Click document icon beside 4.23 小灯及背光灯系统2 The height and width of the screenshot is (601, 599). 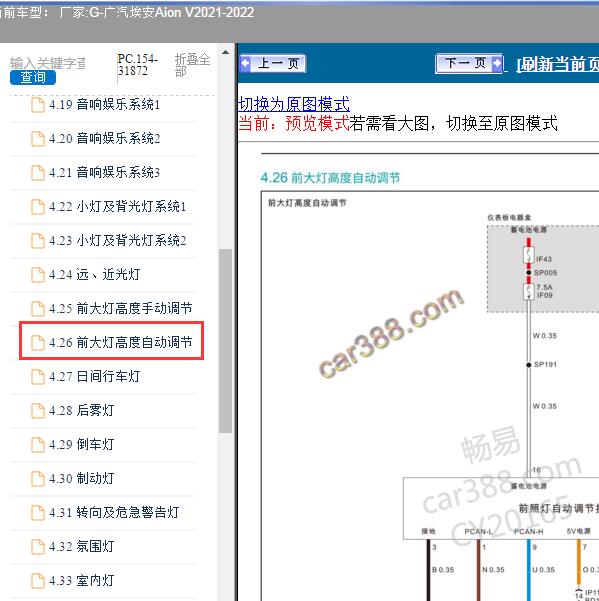click(x=38, y=241)
